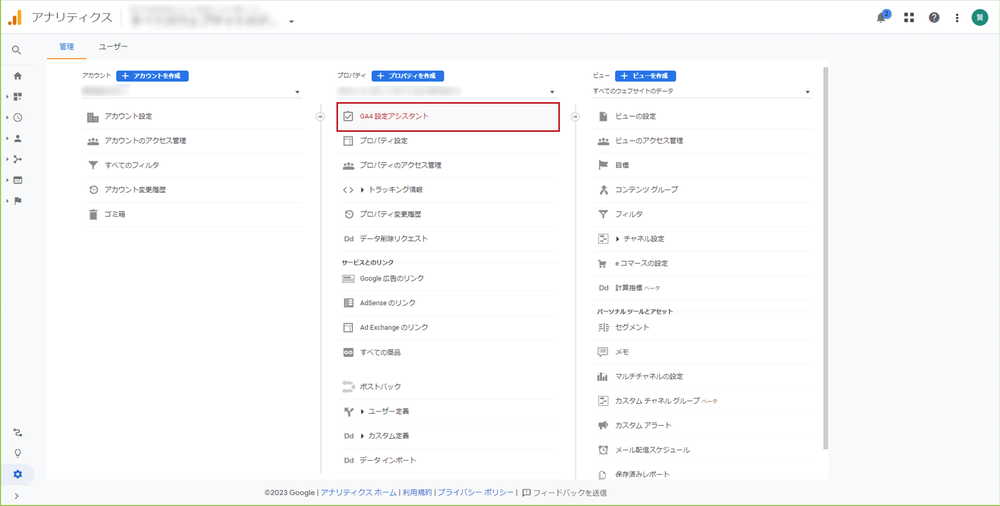
Task: Open Realtime clock icon in sidebar
Action: (17, 117)
